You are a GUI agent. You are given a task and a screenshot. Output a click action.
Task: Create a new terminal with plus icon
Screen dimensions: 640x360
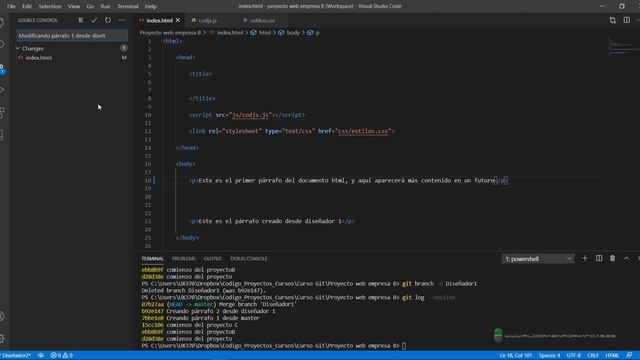[x=584, y=258]
